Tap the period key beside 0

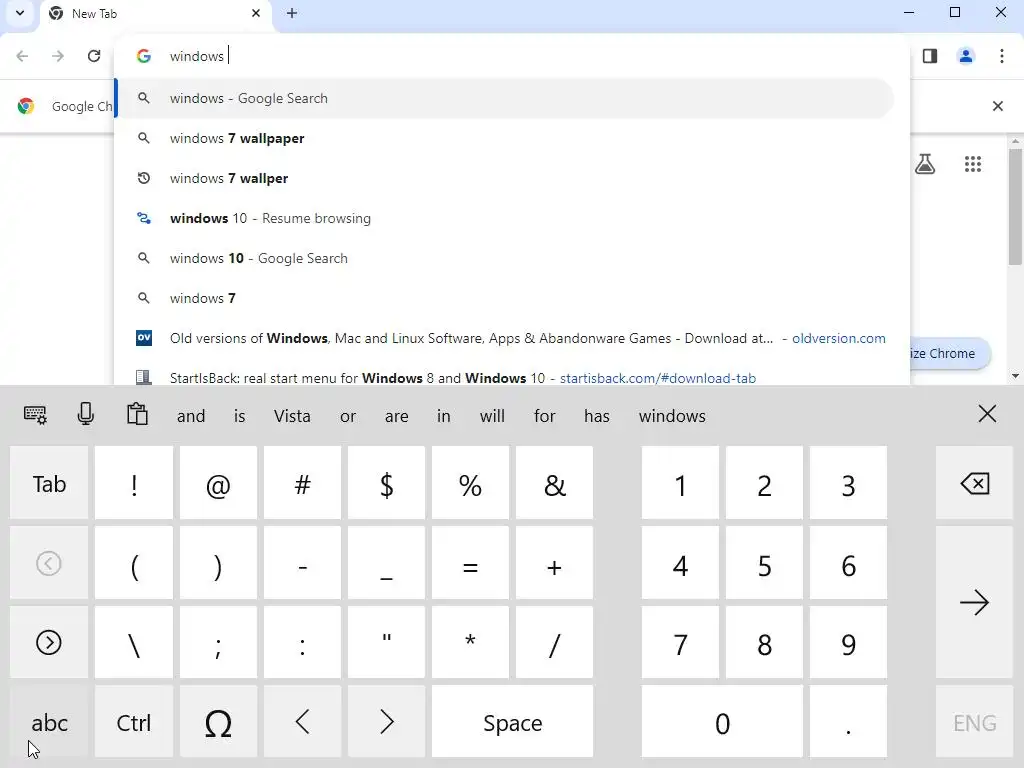[x=848, y=722]
